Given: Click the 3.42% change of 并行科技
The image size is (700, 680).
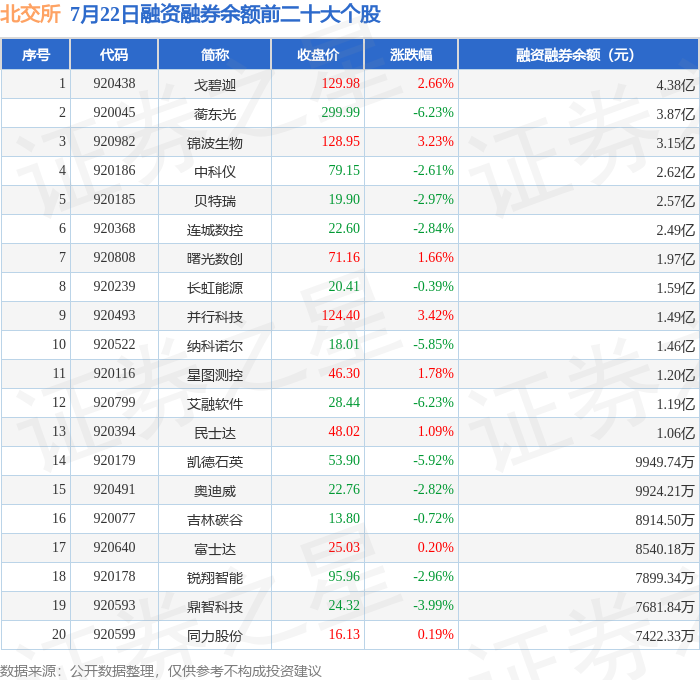Looking at the screenshot, I should pyautogui.click(x=436, y=315).
